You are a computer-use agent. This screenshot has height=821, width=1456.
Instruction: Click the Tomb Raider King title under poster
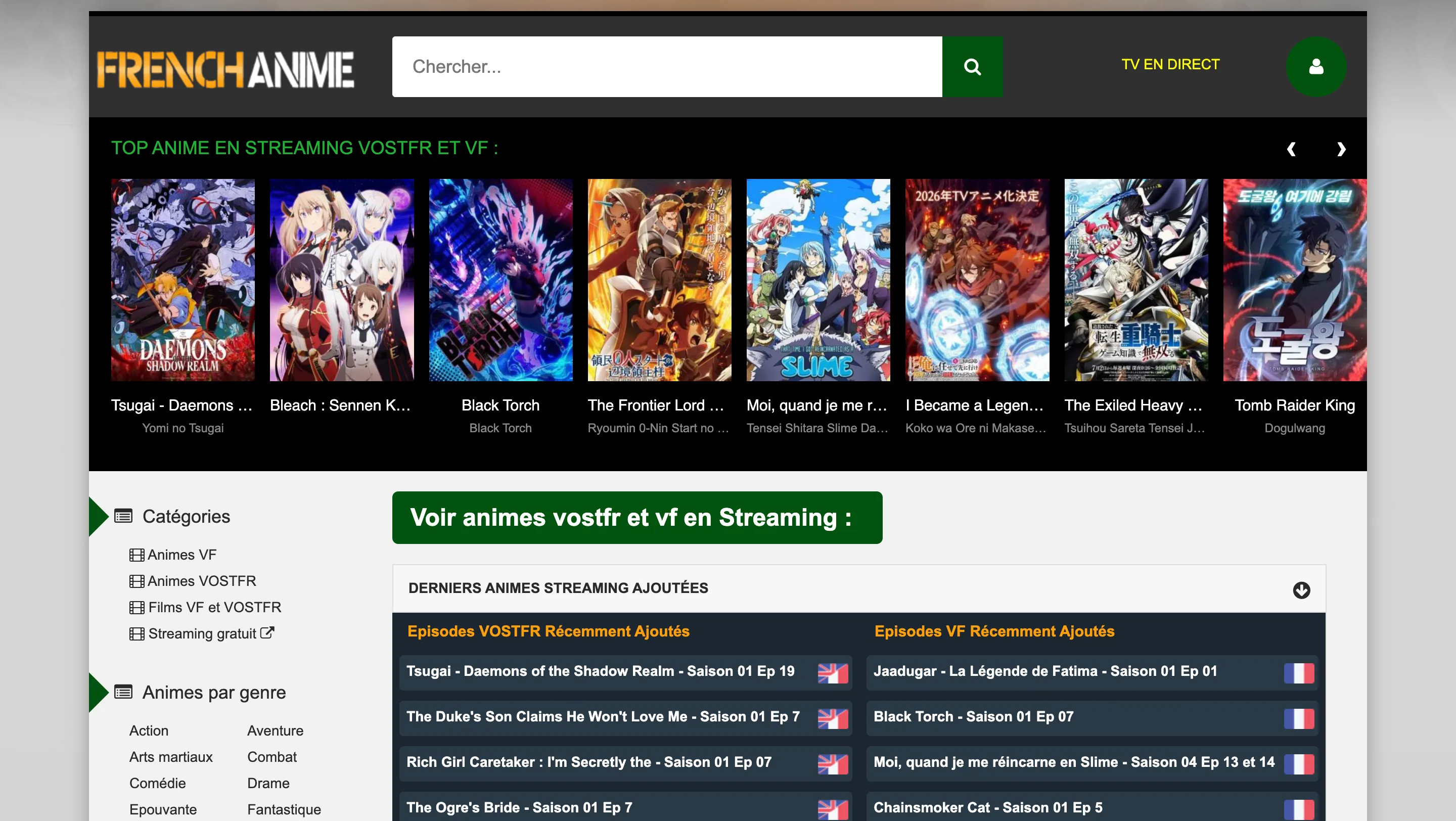click(x=1295, y=405)
